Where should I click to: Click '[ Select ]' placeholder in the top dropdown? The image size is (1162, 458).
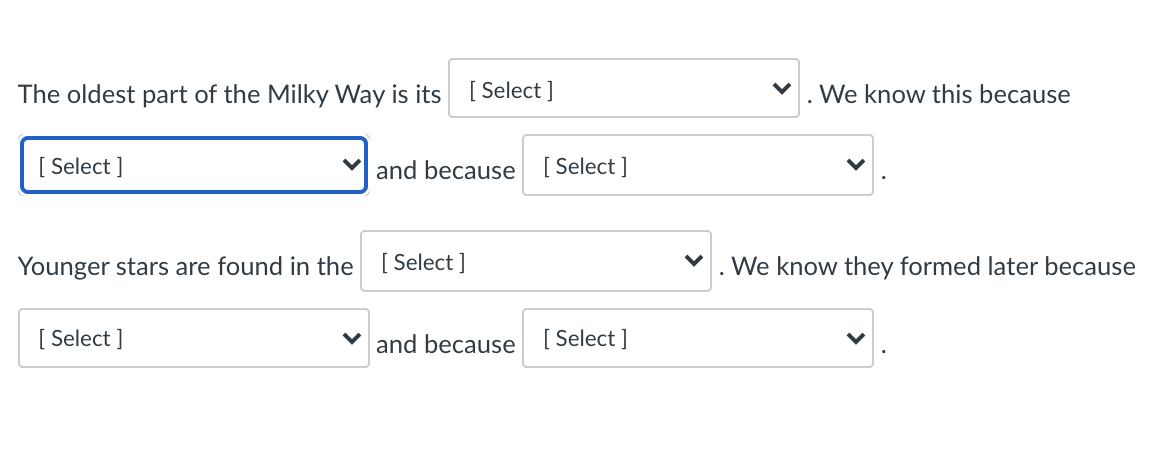click(511, 90)
